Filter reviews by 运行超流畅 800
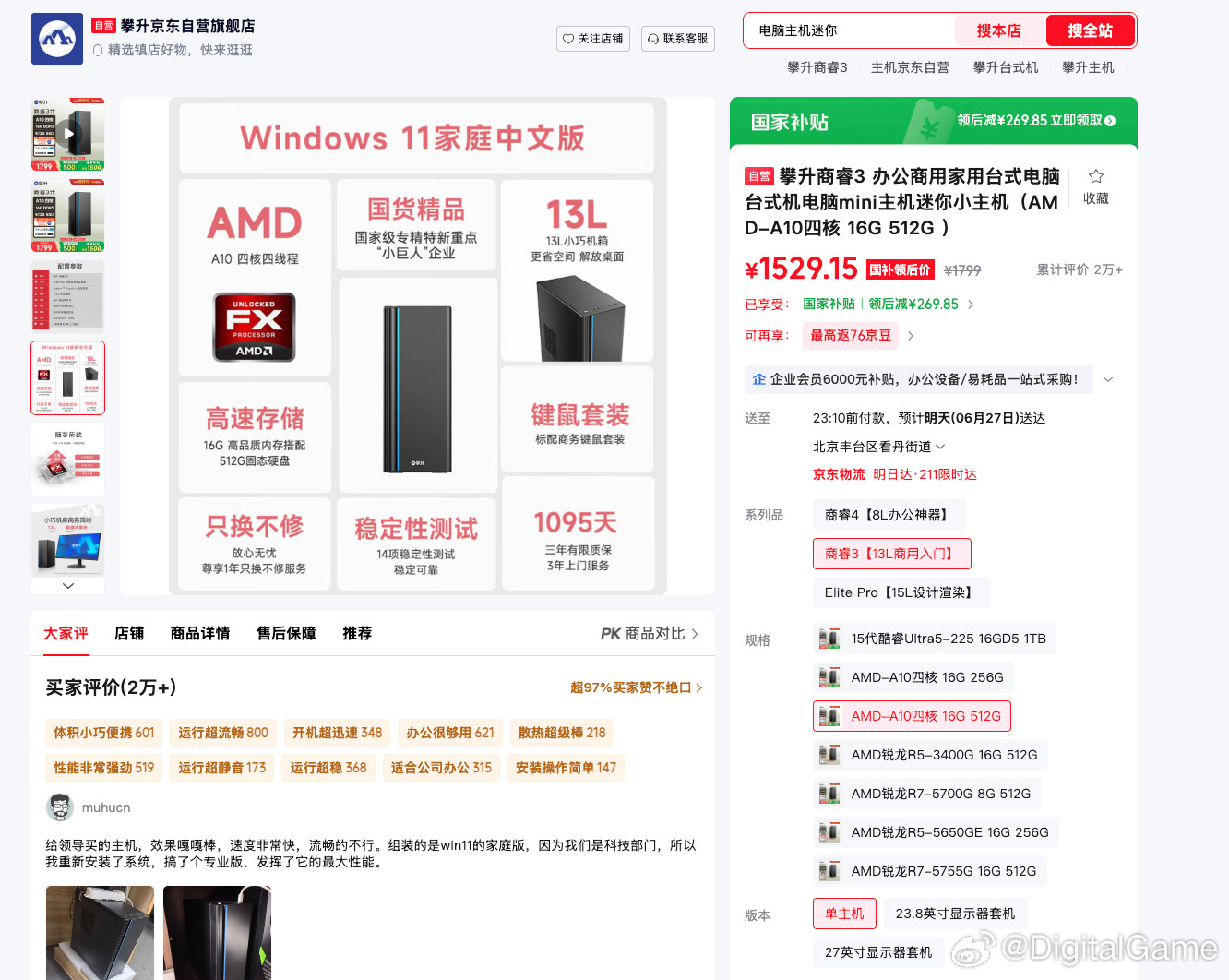The width and height of the screenshot is (1229, 980). [x=223, y=733]
